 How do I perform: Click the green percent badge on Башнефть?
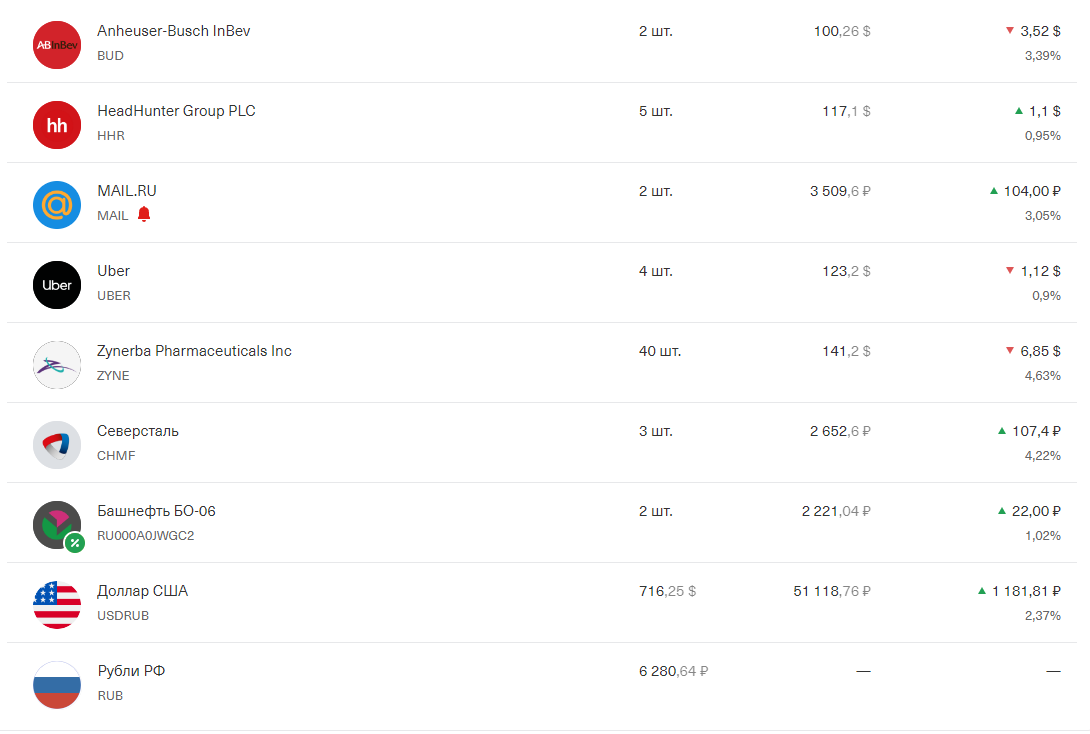75,543
